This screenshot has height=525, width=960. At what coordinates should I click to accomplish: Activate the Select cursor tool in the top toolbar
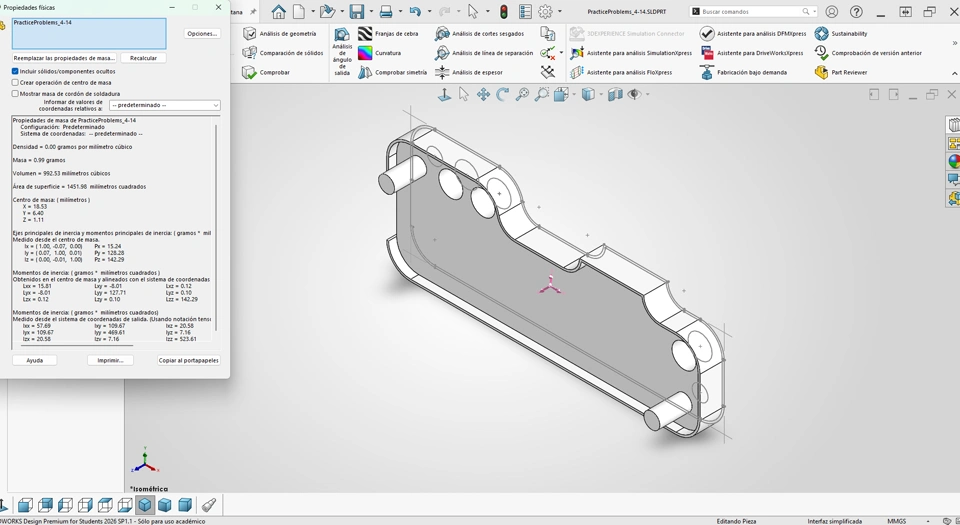pyautogui.click(x=473, y=12)
